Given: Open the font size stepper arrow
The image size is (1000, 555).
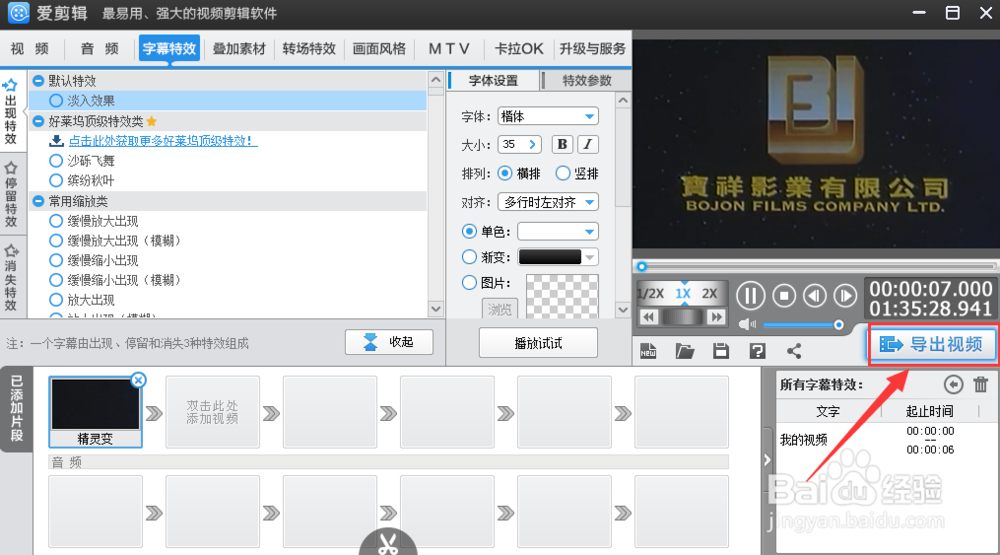Looking at the screenshot, I should click(533, 145).
